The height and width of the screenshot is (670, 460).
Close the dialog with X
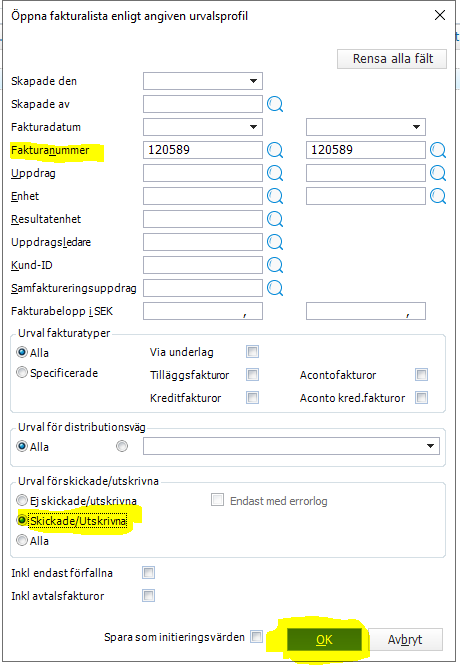coord(440,16)
